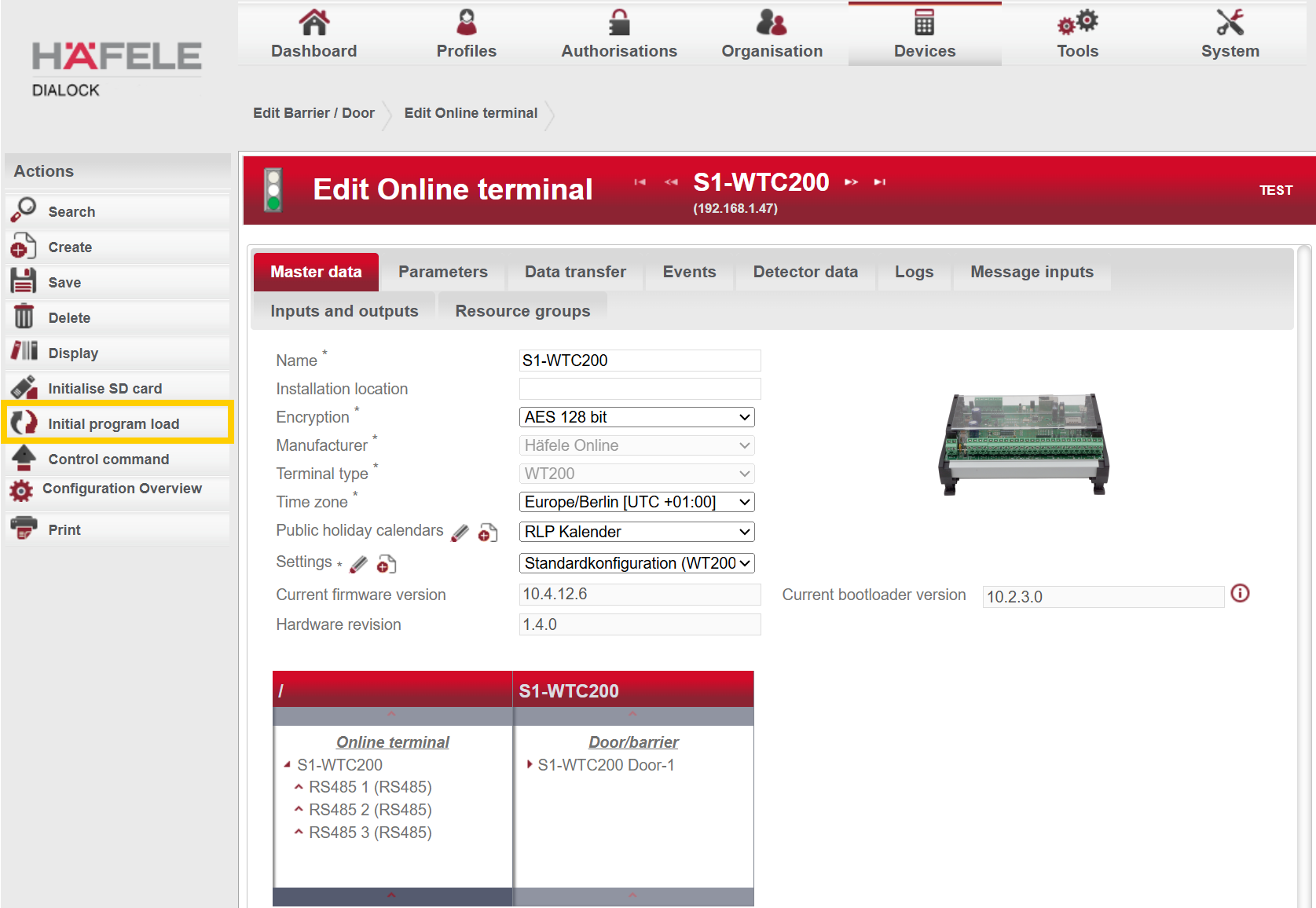Switch to the Parameters tab
Viewport: 1316px width, 908px height.
click(442, 272)
